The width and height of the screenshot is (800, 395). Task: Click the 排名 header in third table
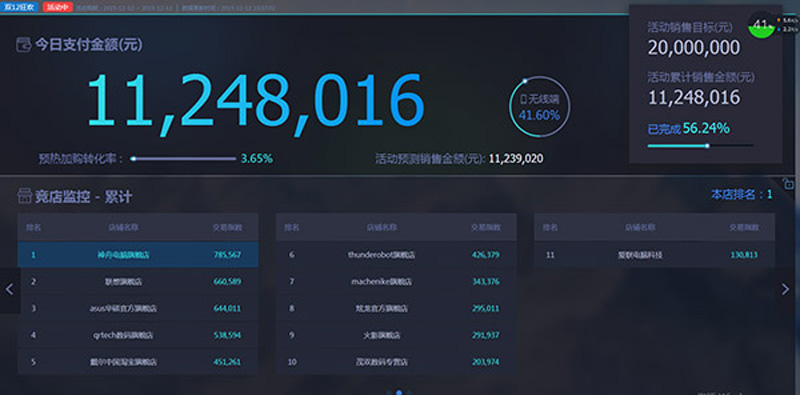point(550,227)
